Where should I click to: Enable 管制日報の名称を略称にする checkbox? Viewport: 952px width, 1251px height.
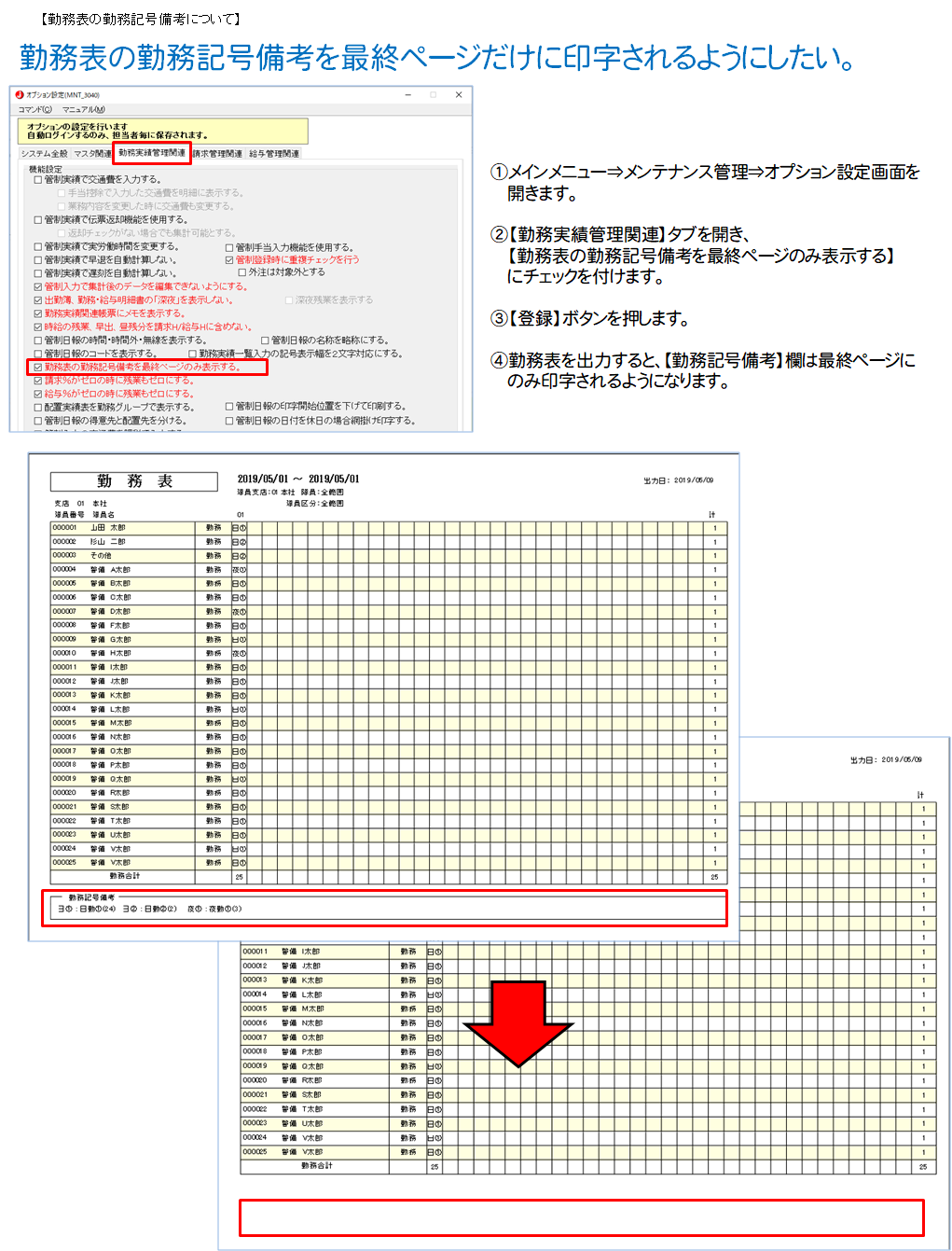click(265, 341)
